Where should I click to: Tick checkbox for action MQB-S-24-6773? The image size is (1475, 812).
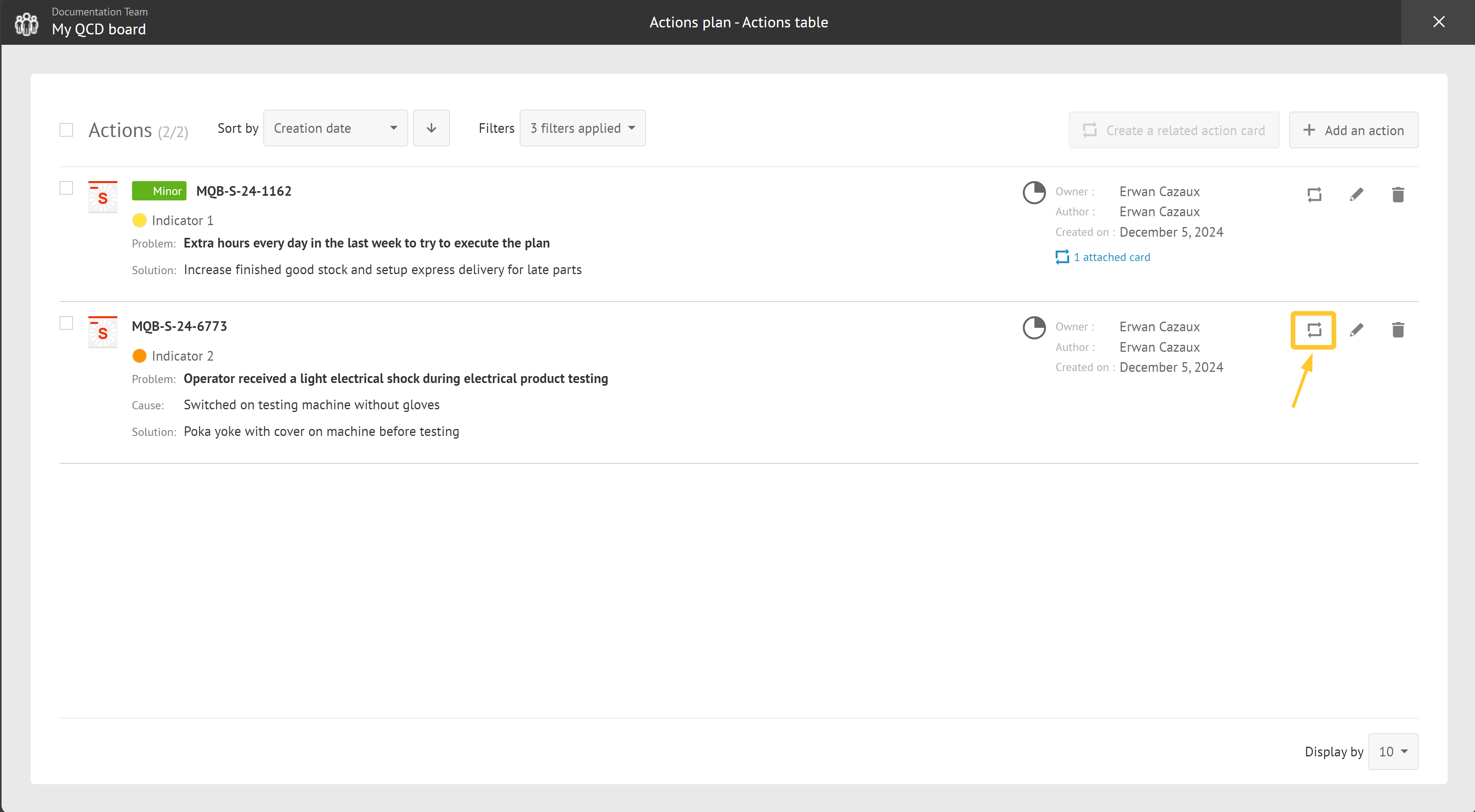click(x=66, y=323)
